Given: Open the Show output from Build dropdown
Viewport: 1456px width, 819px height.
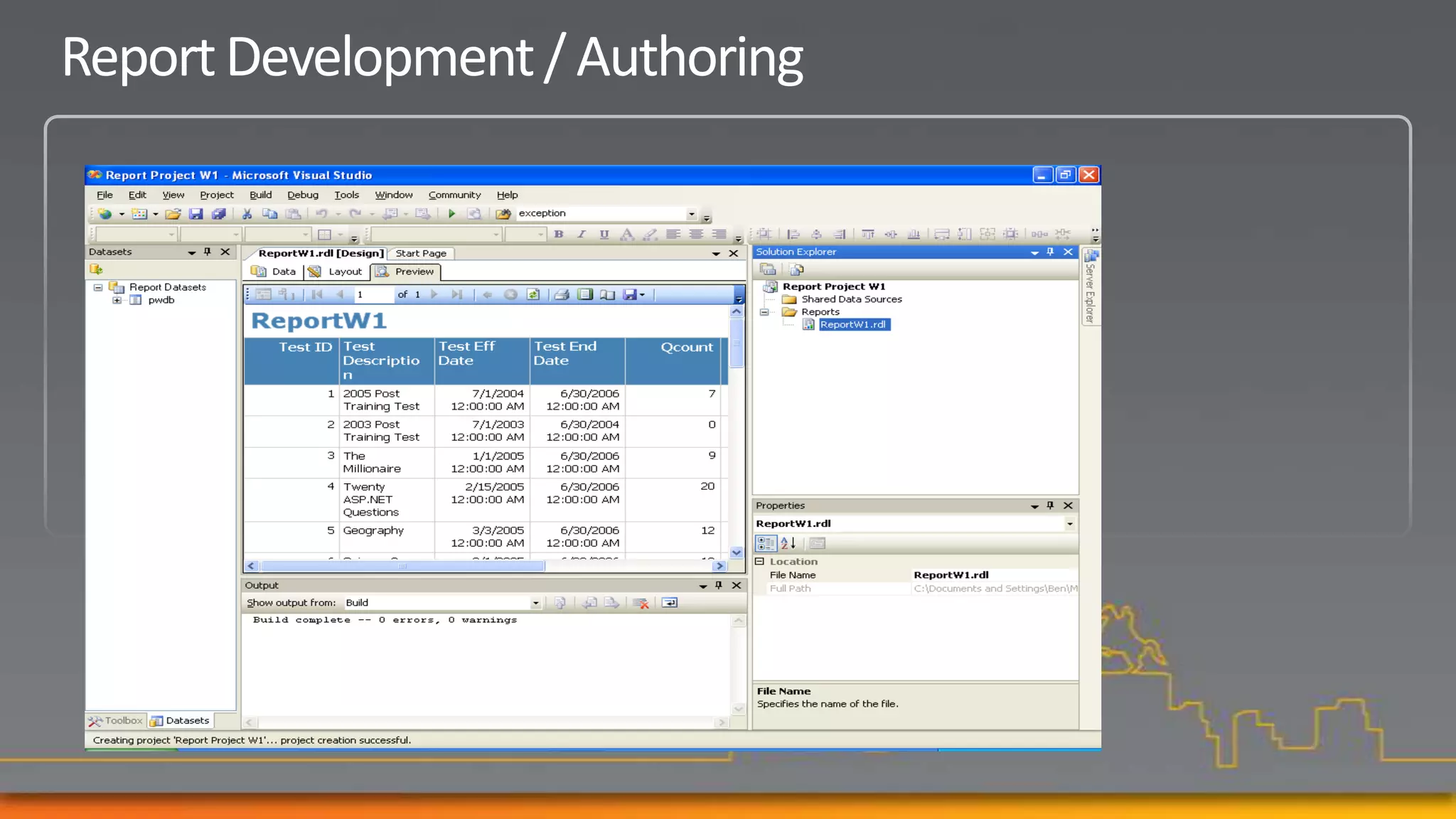Looking at the screenshot, I should coord(535,603).
